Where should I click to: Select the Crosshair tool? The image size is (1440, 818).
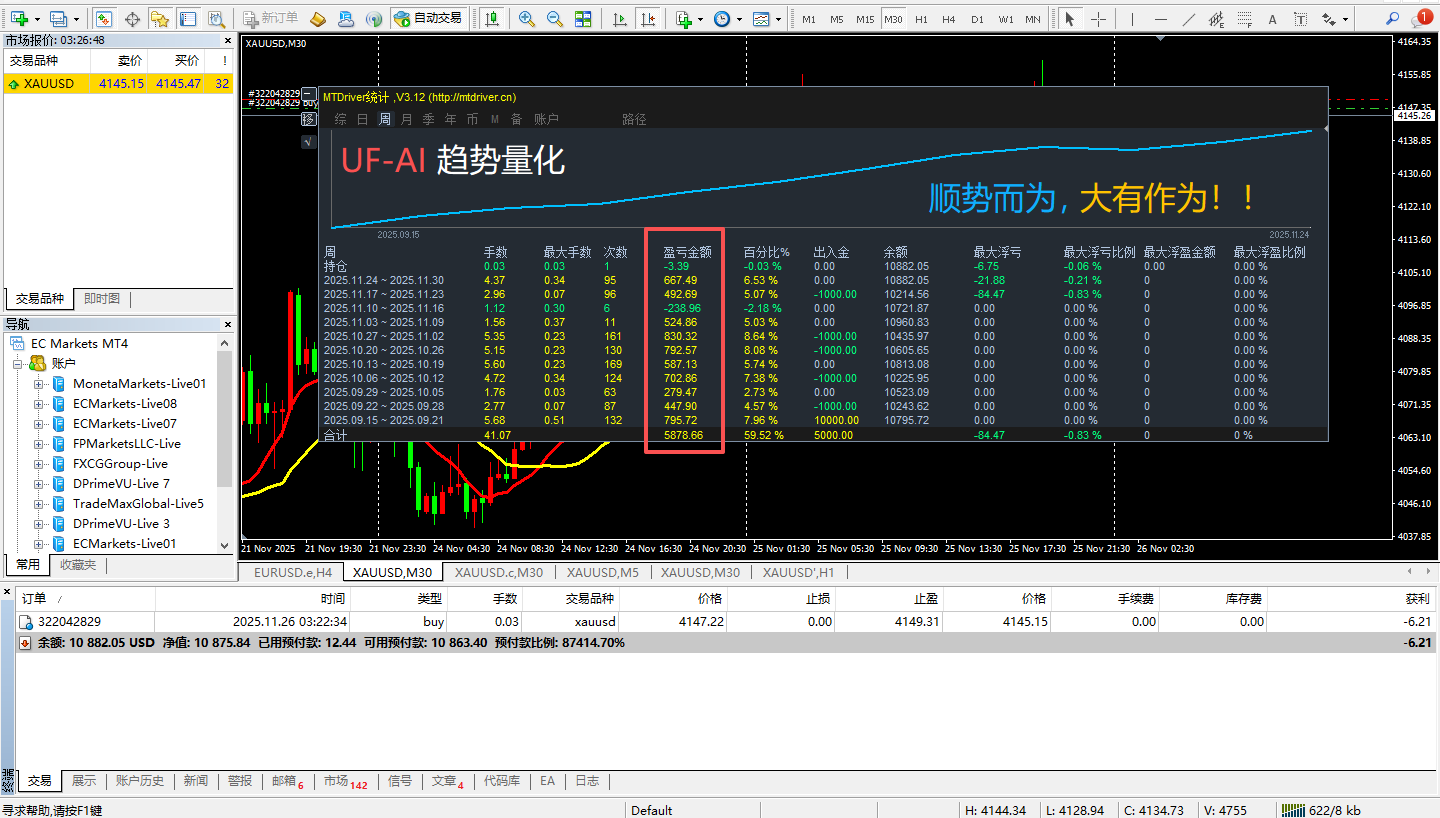[x=1098, y=18]
